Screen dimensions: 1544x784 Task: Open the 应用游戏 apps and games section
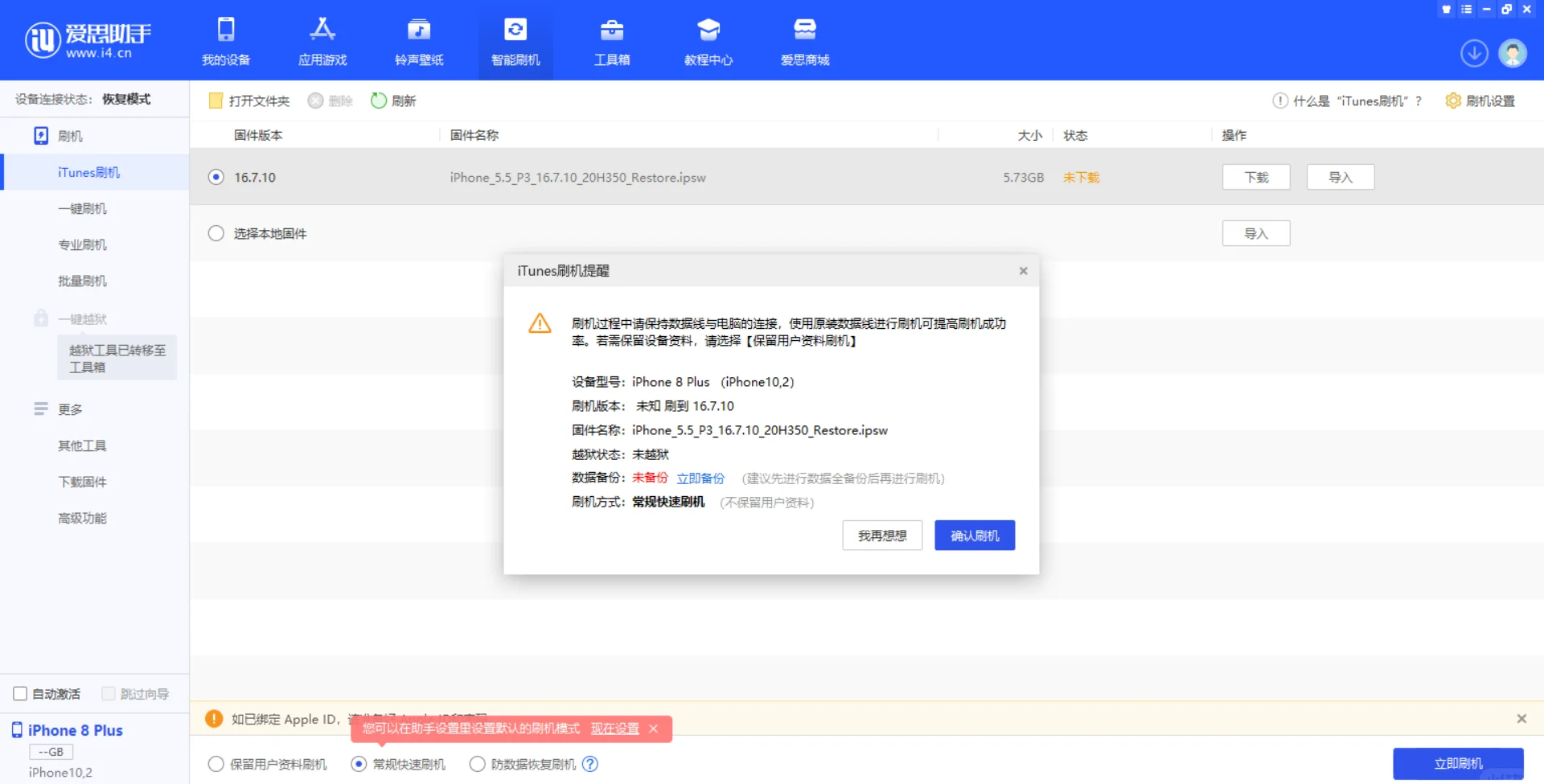(x=322, y=41)
